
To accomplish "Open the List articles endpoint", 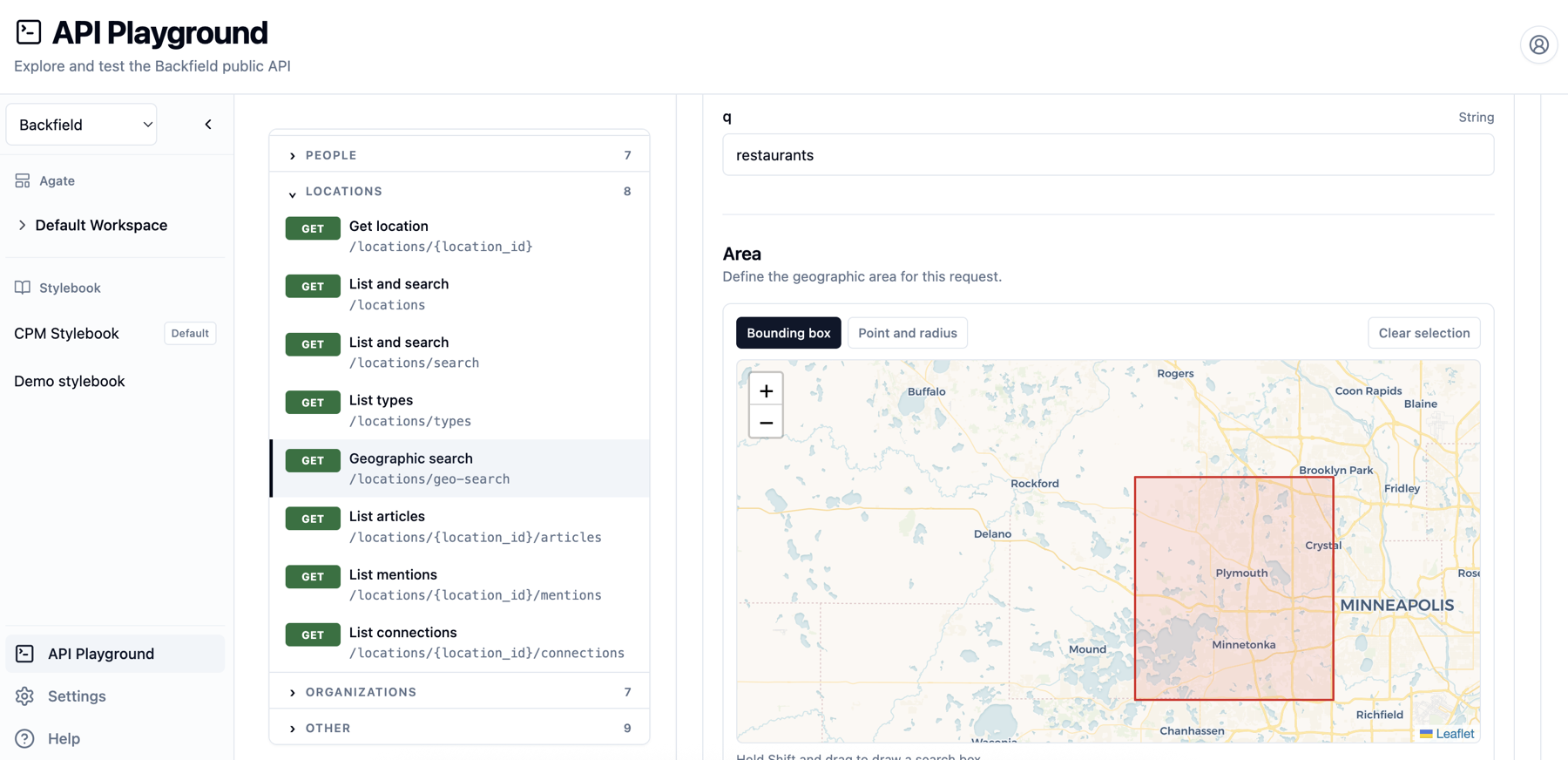I will point(460,526).
